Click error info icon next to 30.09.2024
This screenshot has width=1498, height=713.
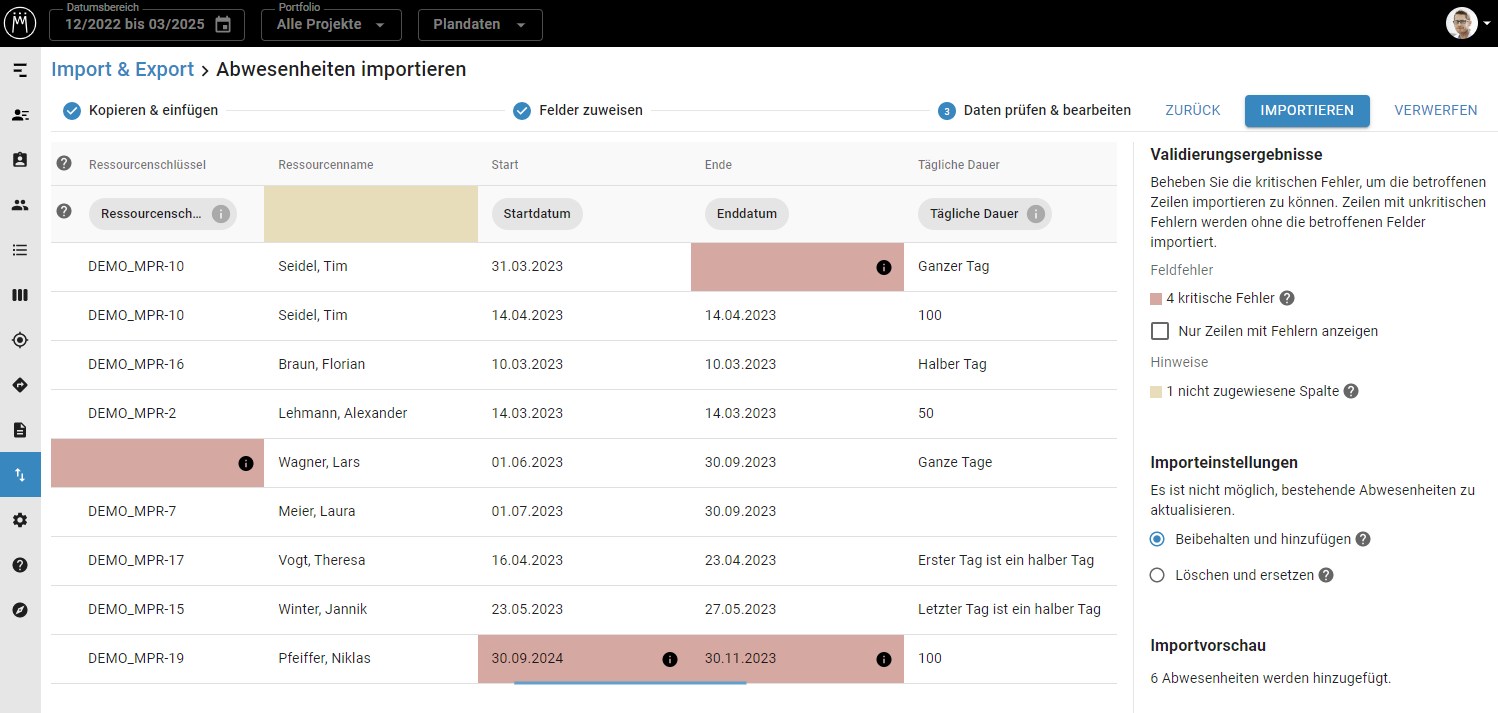(x=670, y=659)
